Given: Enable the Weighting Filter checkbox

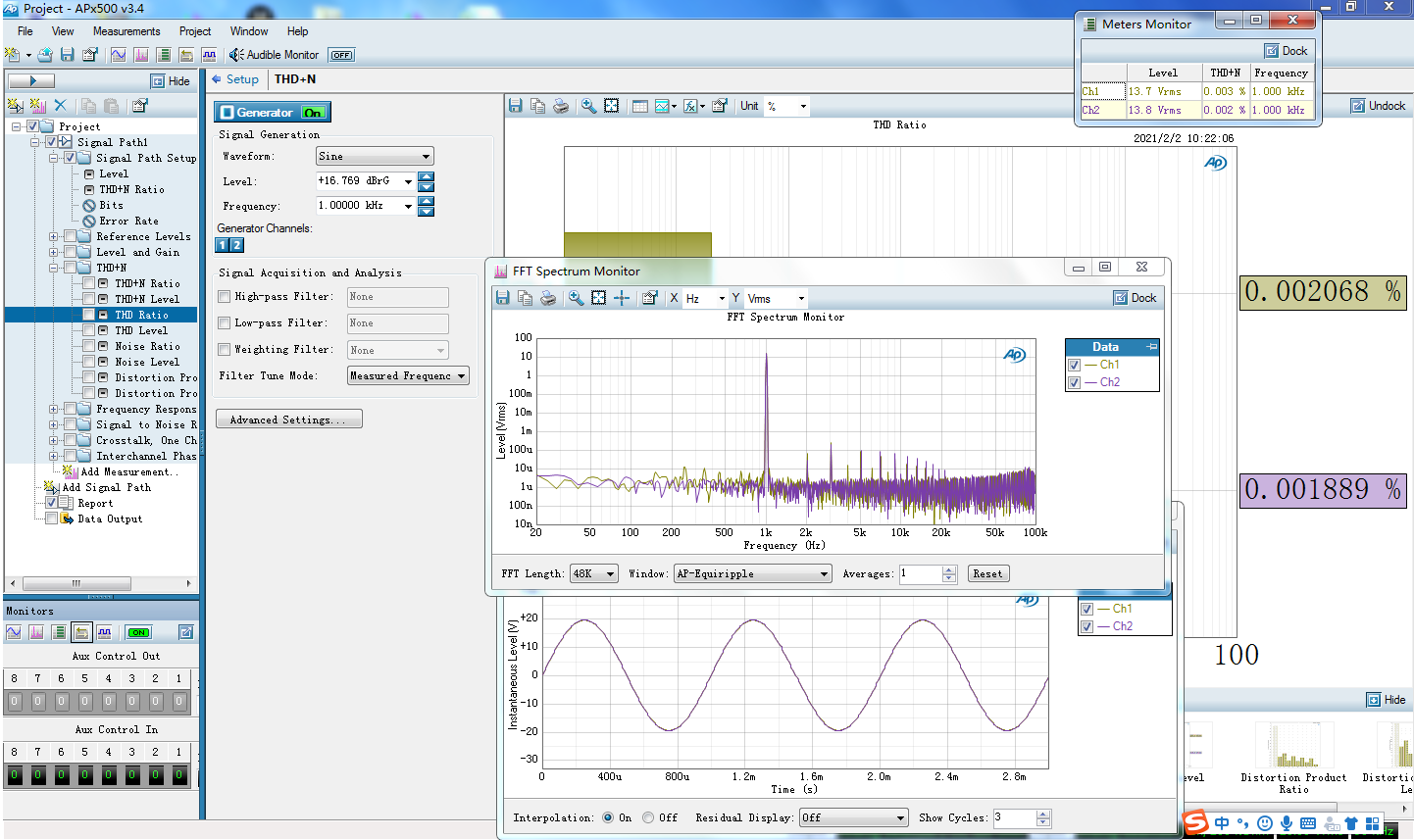Looking at the screenshot, I should tap(224, 349).
